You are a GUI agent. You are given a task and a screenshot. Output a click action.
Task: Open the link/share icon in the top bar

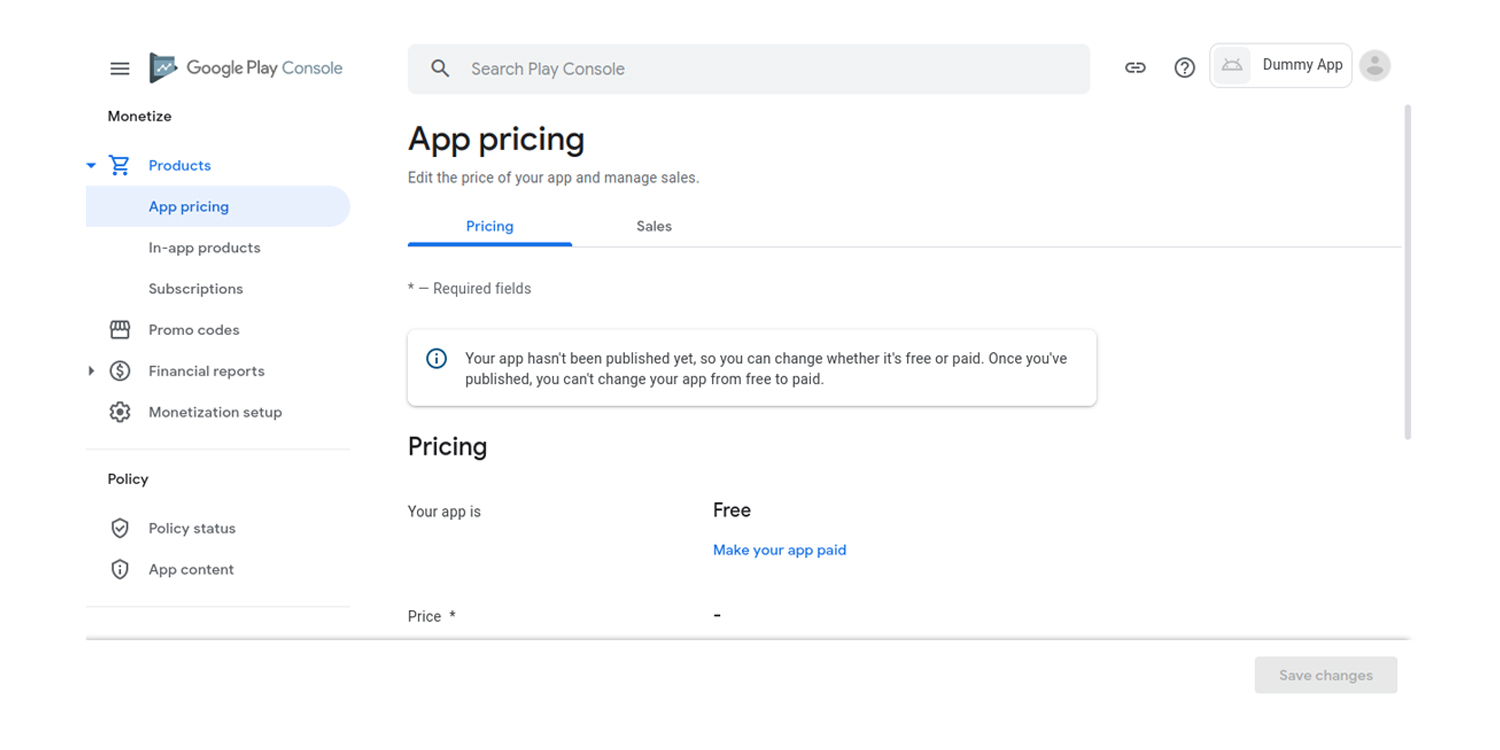(1135, 67)
